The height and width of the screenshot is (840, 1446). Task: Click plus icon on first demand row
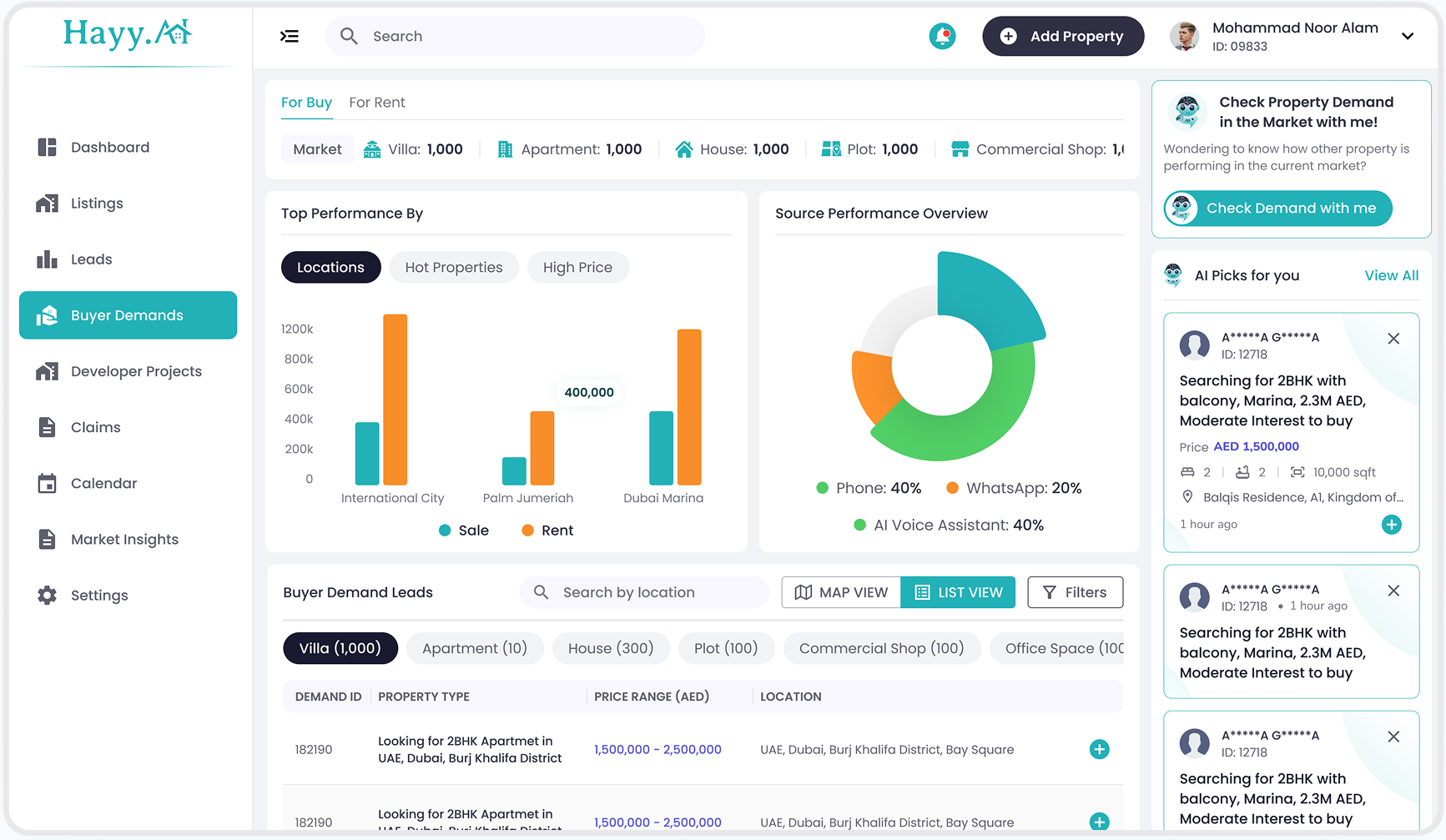(x=1099, y=749)
